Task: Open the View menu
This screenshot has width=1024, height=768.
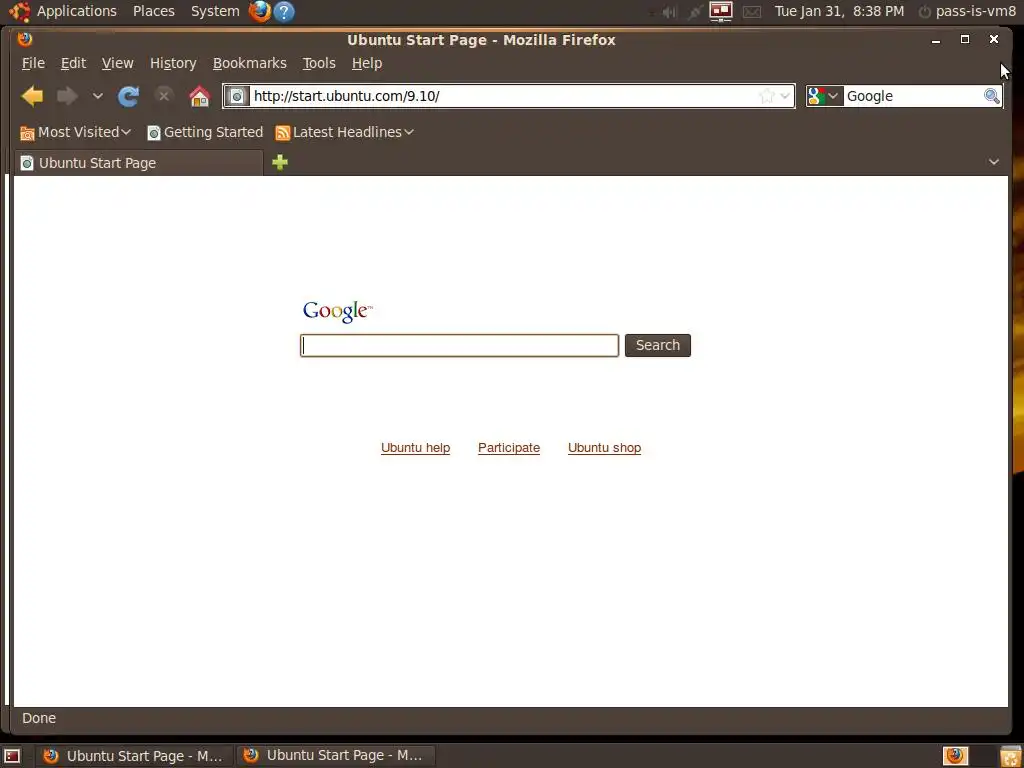Action: click(118, 63)
